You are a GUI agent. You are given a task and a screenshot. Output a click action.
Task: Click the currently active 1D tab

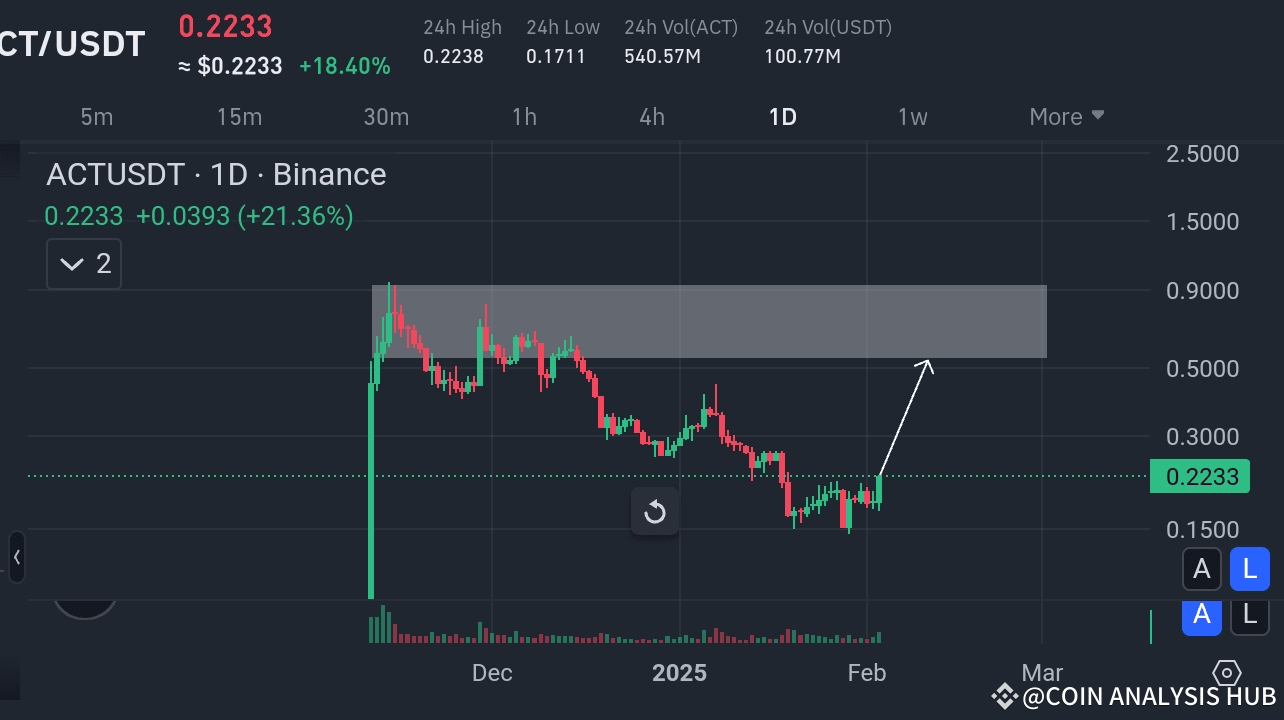pyautogui.click(x=783, y=116)
